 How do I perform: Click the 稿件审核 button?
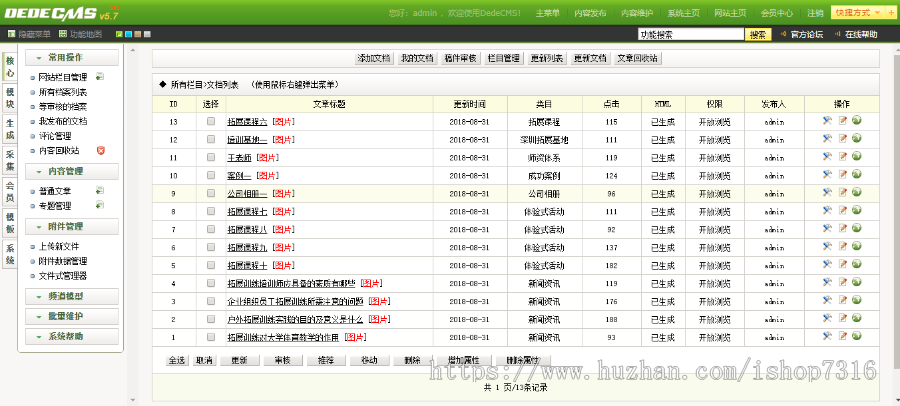[460, 58]
